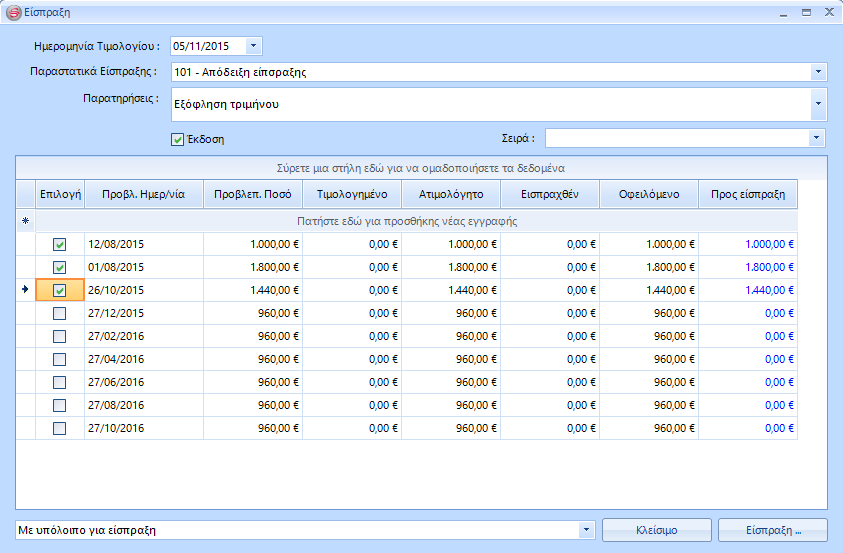Maximize the Είσπραξη window
The width and height of the screenshot is (843, 553).
click(806, 13)
